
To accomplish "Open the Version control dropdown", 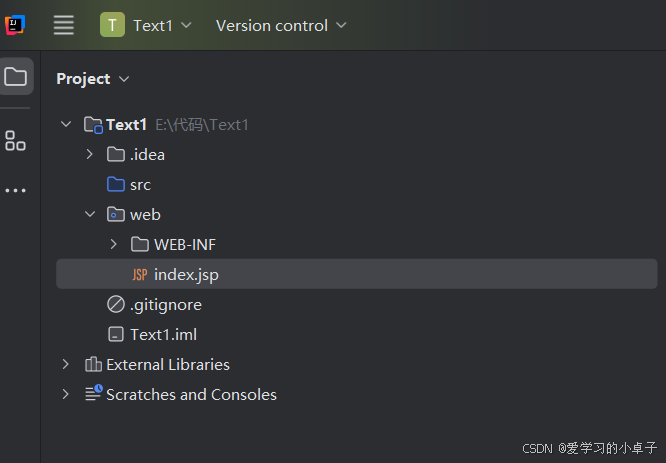I will (x=281, y=25).
